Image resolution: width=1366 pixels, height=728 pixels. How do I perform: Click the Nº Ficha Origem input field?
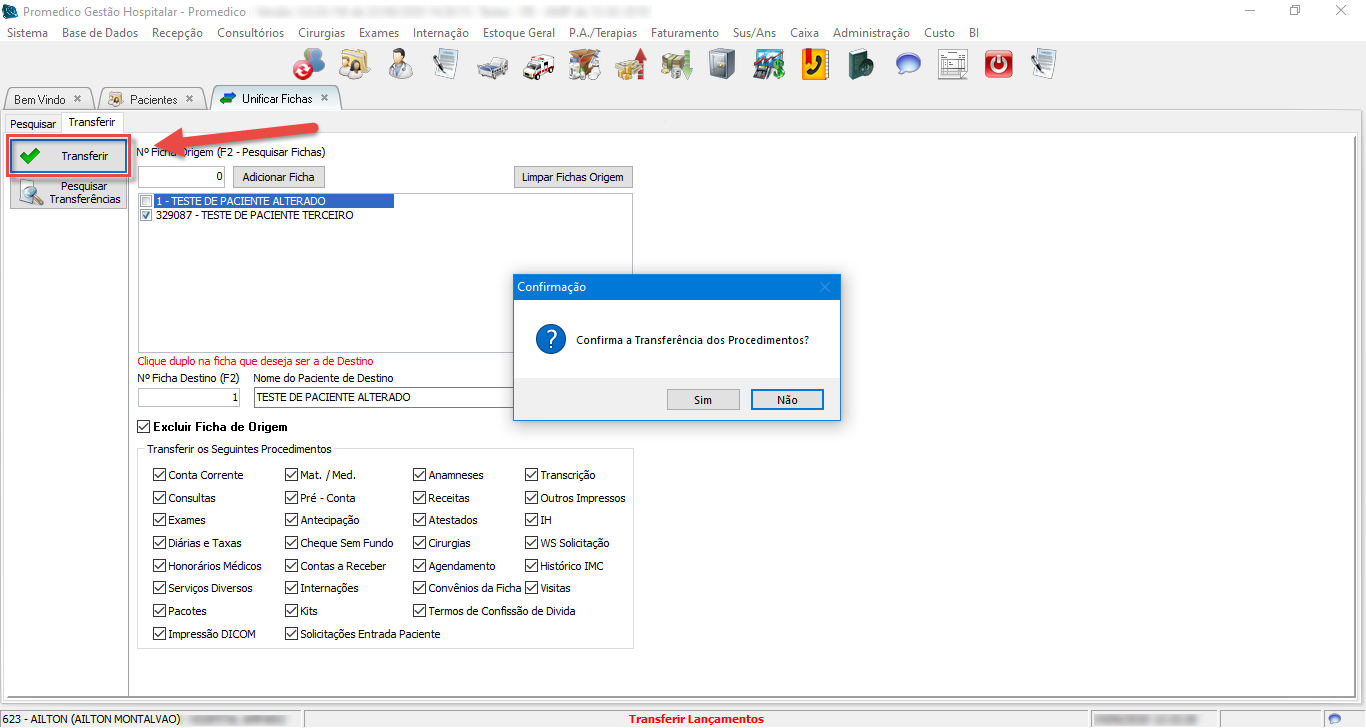(181, 177)
